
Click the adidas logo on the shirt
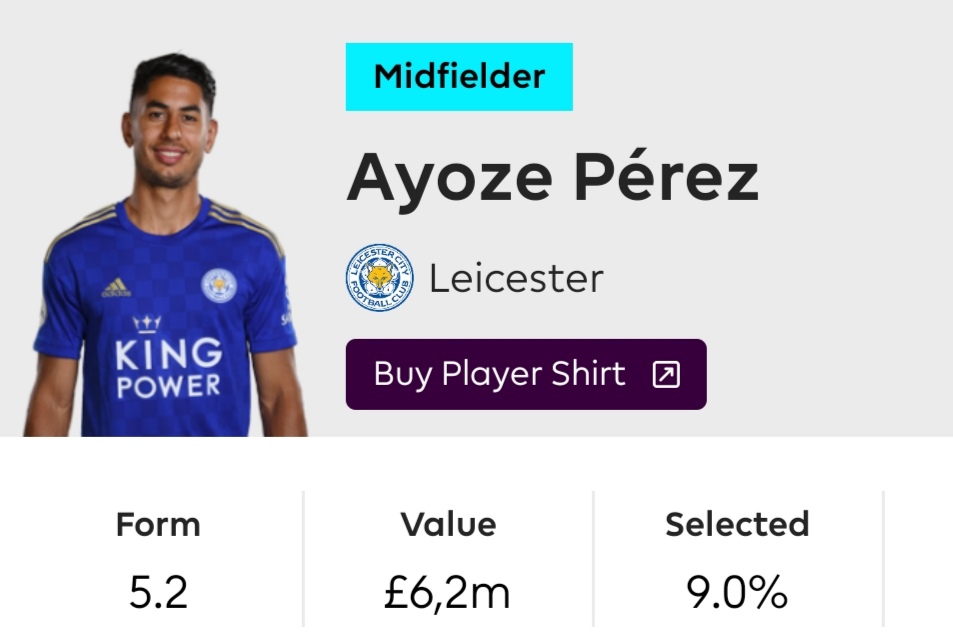pos(115,288)
